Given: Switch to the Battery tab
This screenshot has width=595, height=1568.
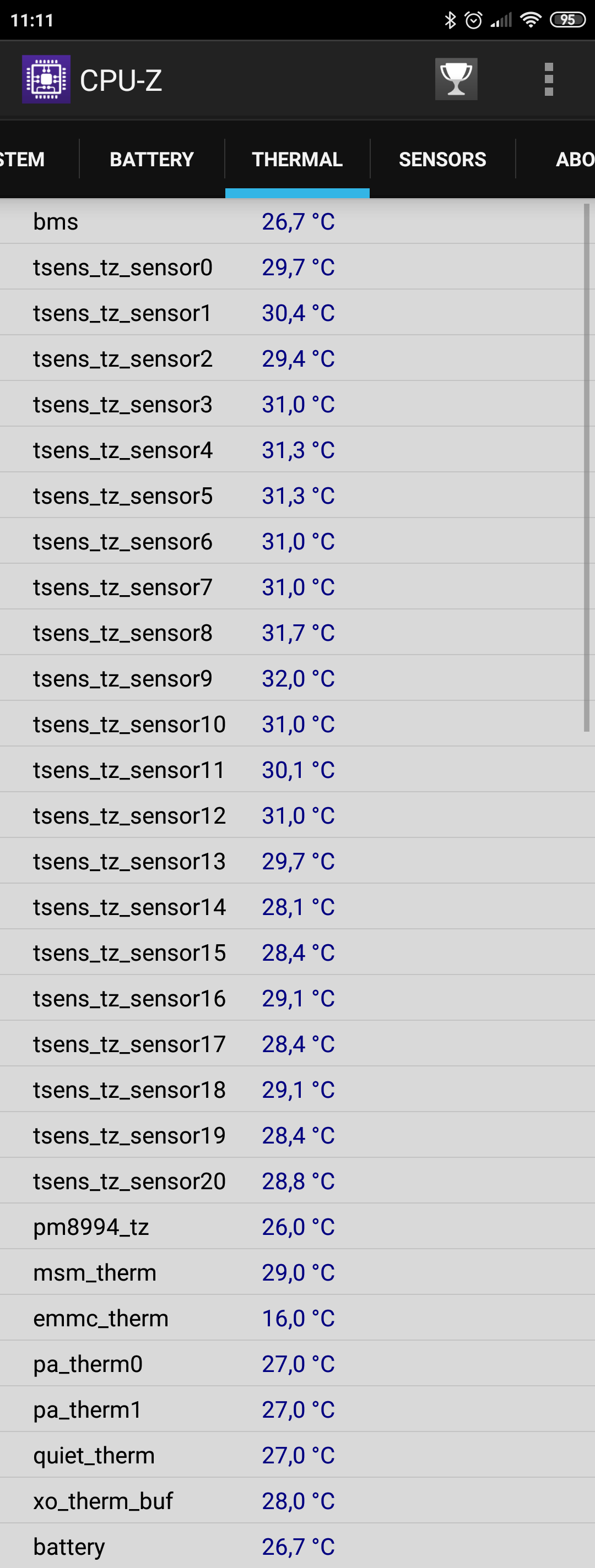Looking at the screenshot, I should tap(152, 160).
